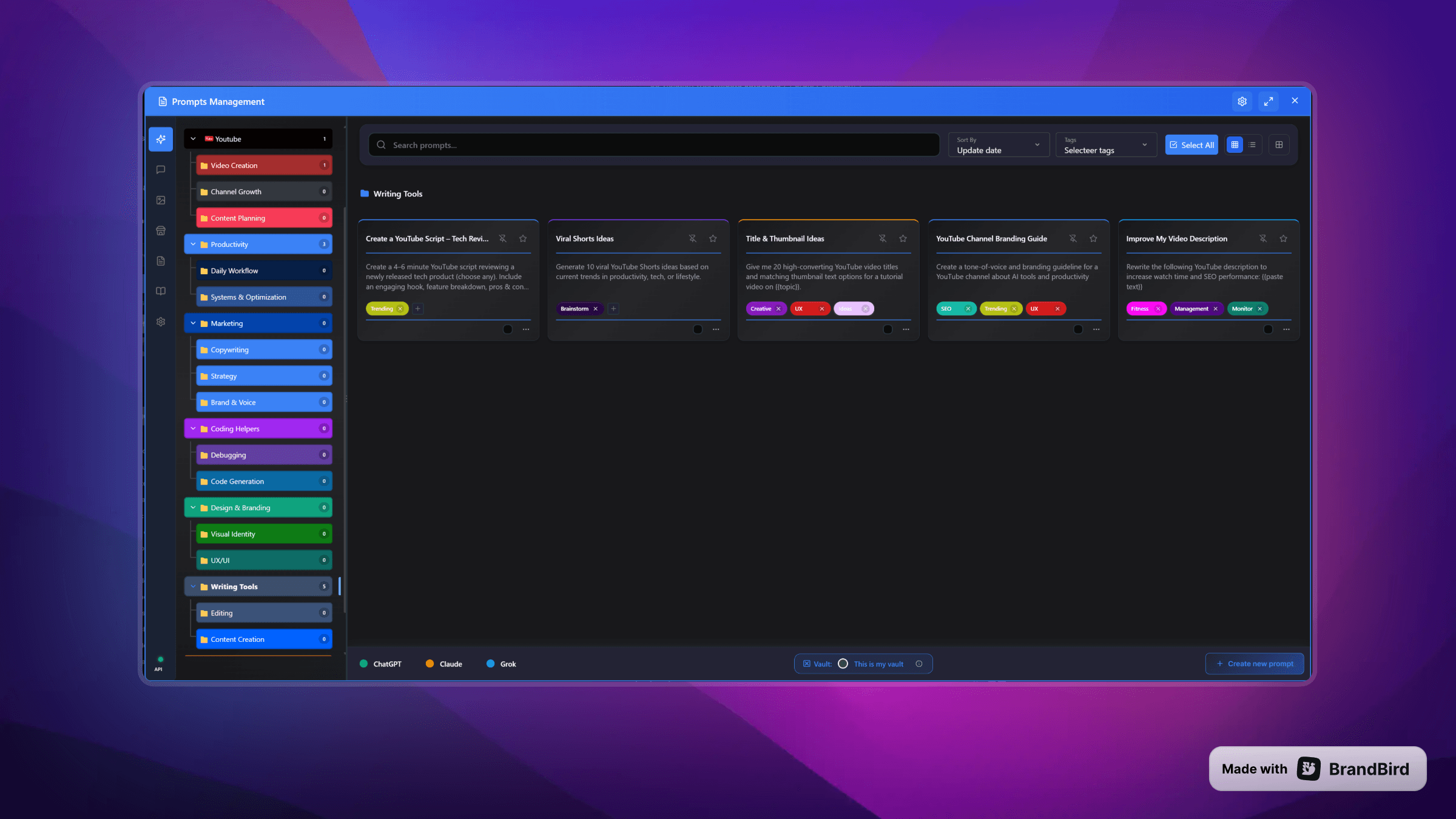Click the document icon in the left sidebar
1456x819 pixels.
coord(161,261)
